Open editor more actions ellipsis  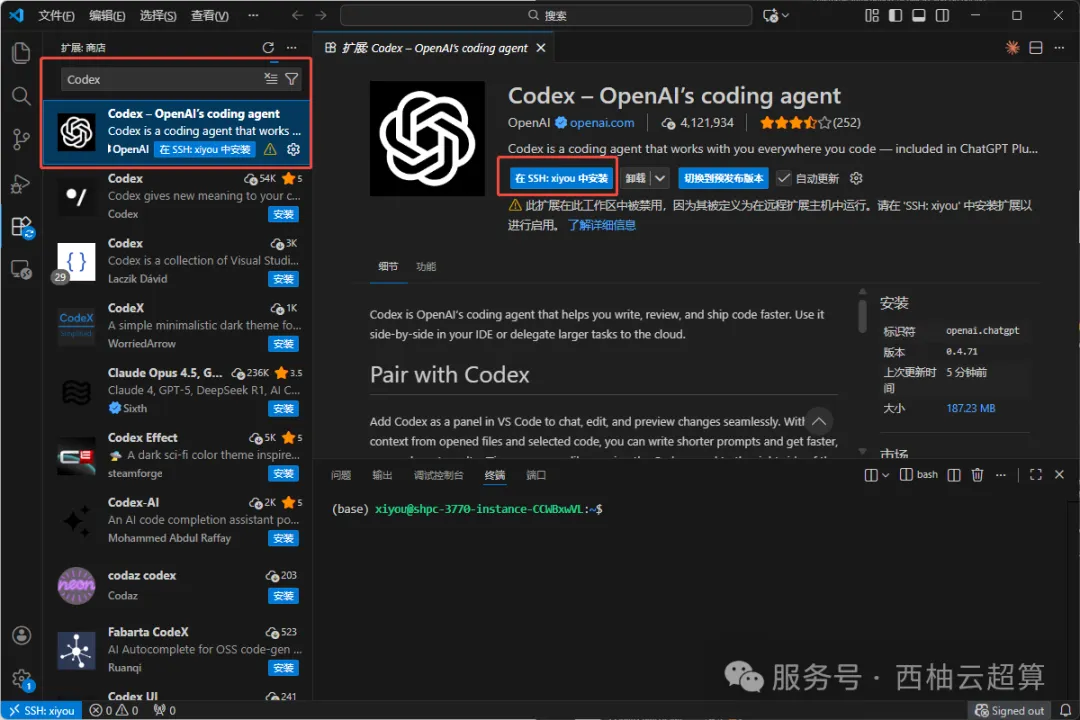tap(1059, 48)
